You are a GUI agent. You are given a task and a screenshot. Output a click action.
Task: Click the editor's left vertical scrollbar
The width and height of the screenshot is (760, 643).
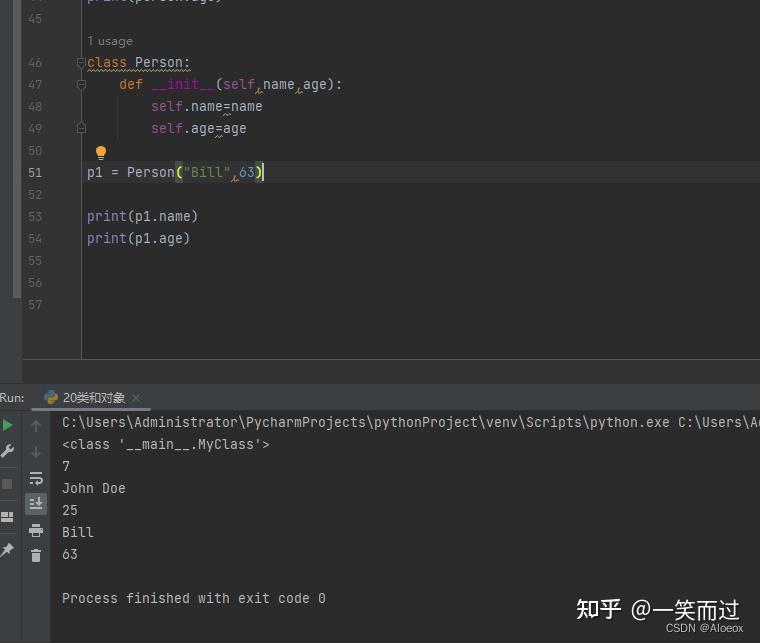pyautogui.click(x=16, y=150)
